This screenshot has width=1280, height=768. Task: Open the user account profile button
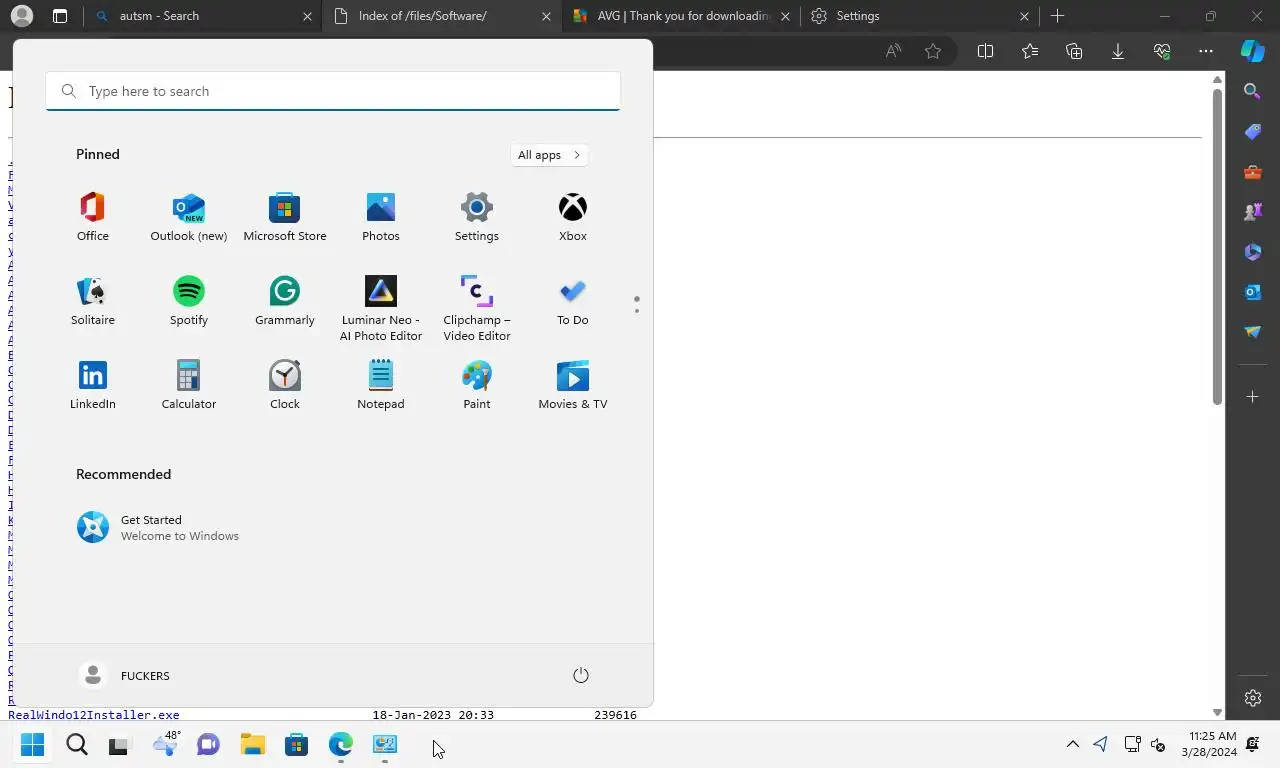point(125,675)
